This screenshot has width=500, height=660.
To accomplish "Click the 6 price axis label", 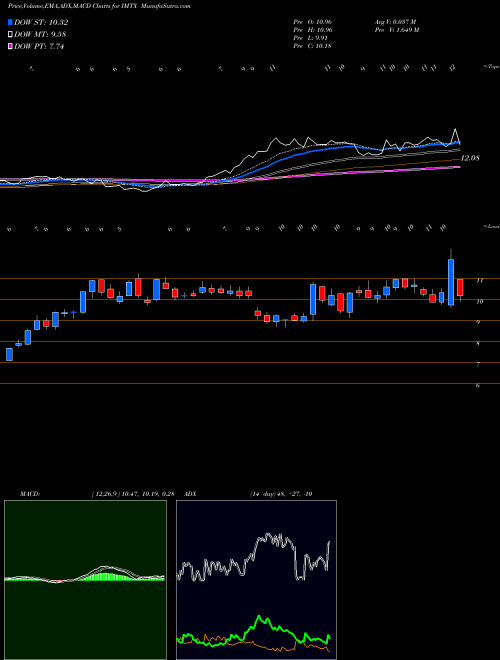I will (x=478, y=386).
